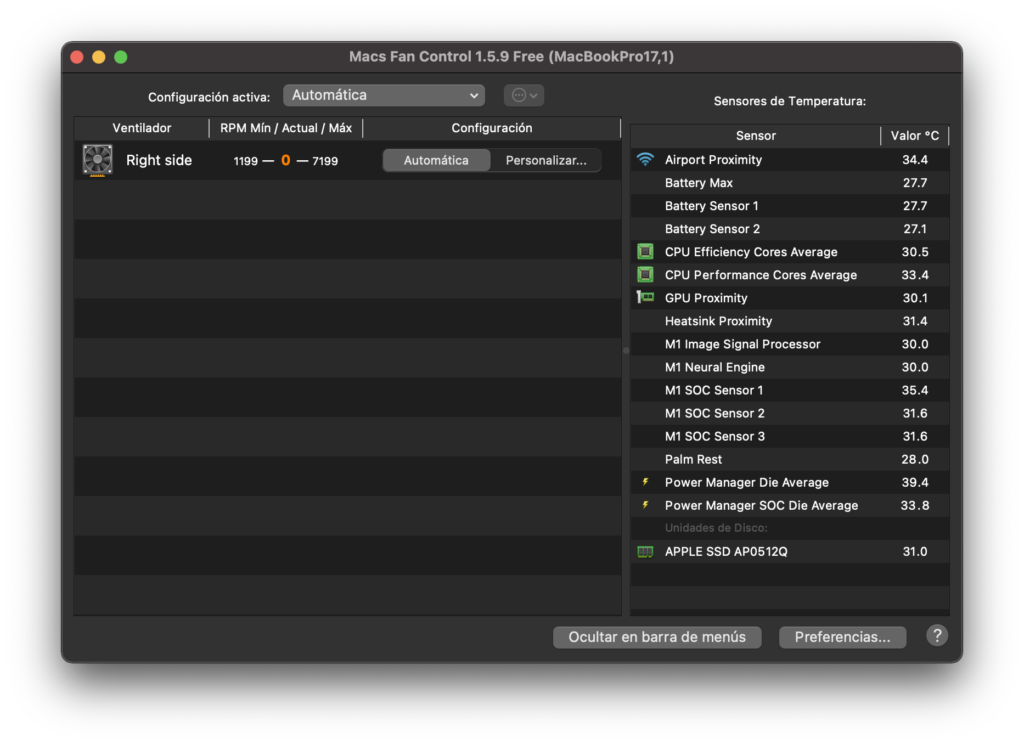
Task: Click the Airport Proximity Wi-Fi icon
Action: 645,160
